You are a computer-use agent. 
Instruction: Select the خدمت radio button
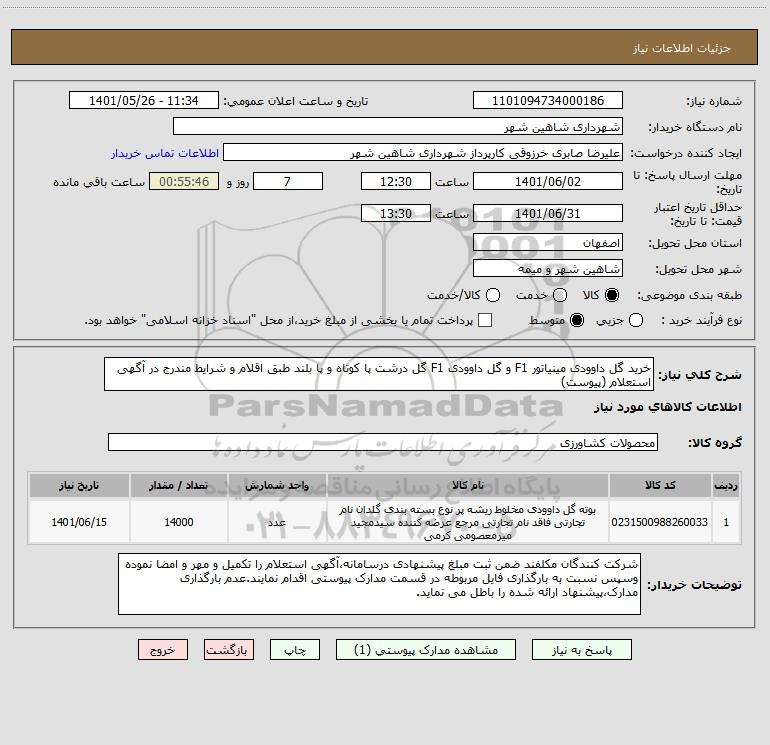[x=560, y=295]
